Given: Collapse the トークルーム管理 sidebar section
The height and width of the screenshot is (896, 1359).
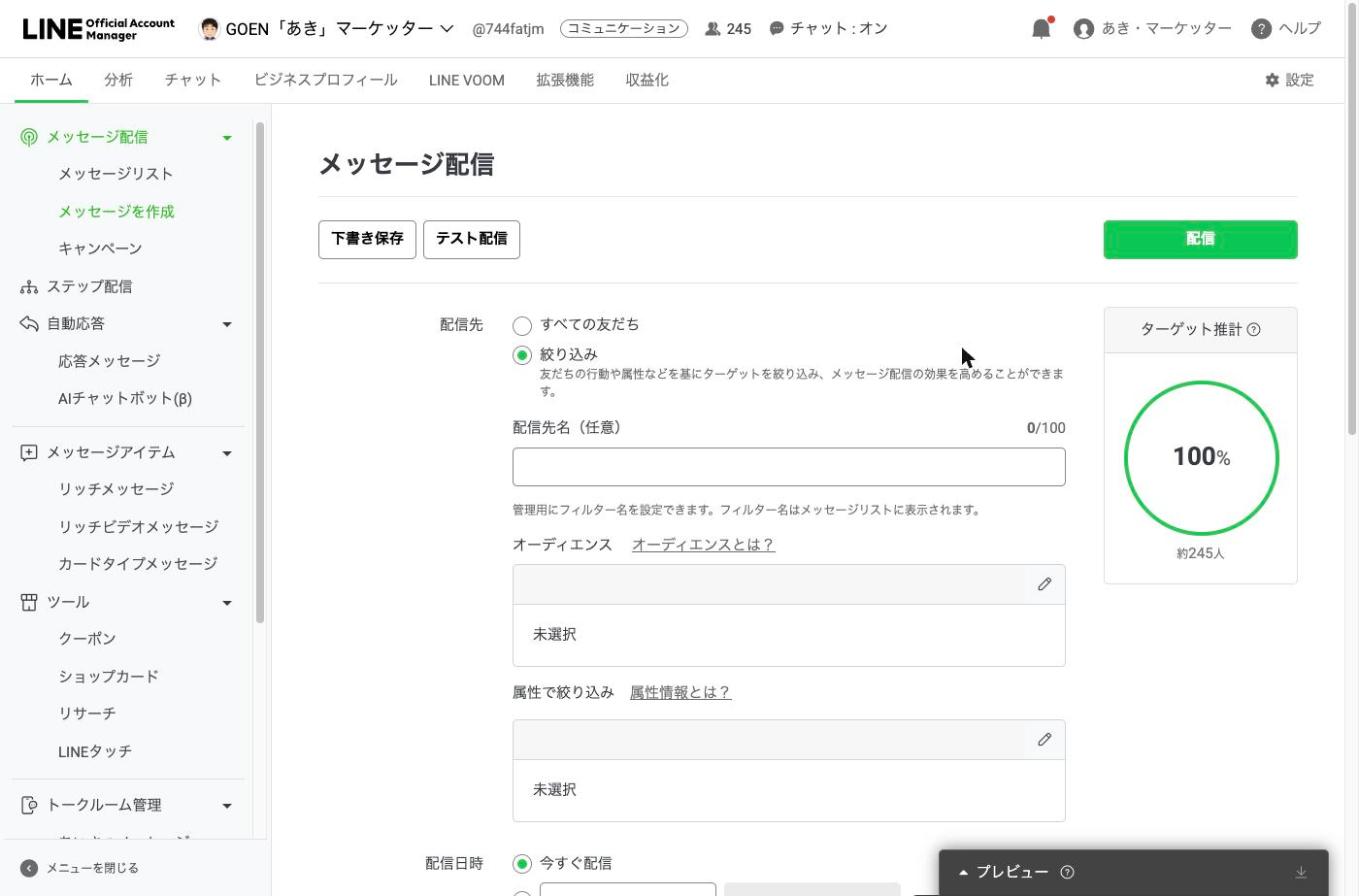Looking at the screenshot, I should 227,806.
